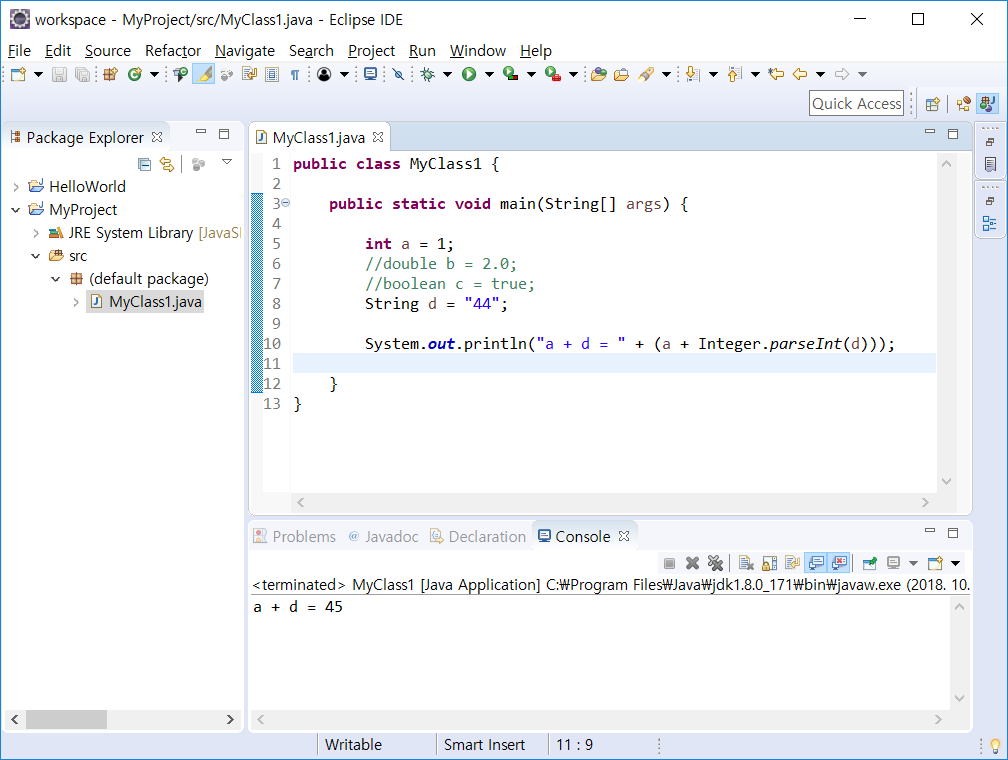Click the Back navigation arrow icon
Image resolution: width=1008 pixels, height=760 pixels.
(x=800, y=74)
